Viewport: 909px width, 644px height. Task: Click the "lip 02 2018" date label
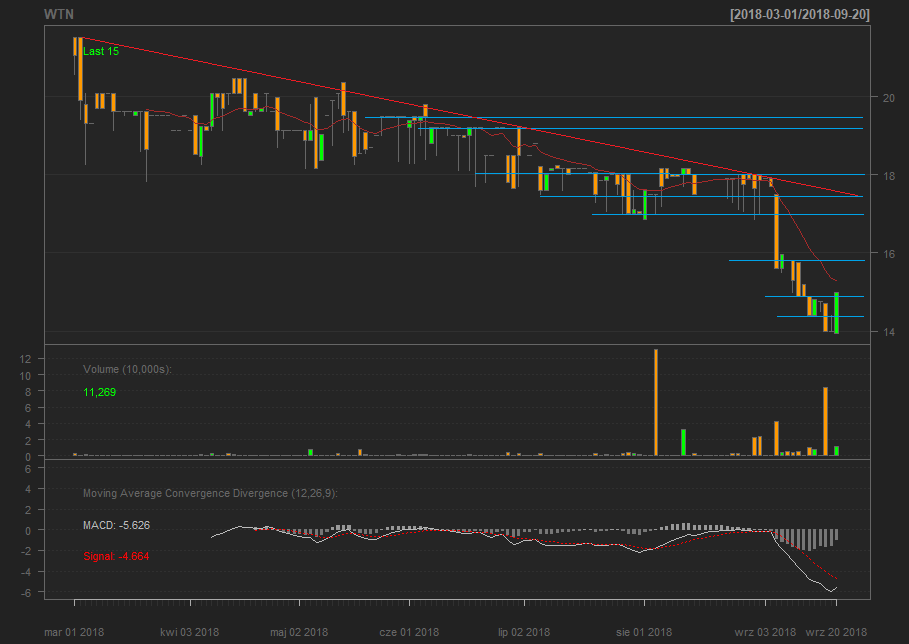524,632
